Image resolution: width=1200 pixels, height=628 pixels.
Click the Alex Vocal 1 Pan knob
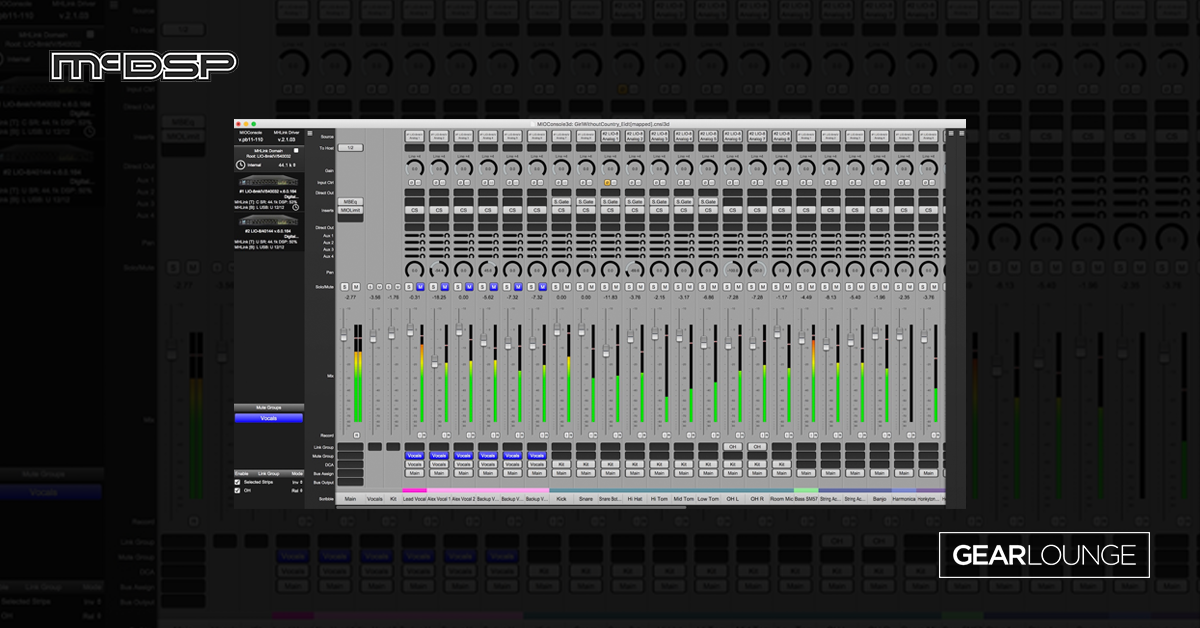pyautogui.click(x=439, y=270)
